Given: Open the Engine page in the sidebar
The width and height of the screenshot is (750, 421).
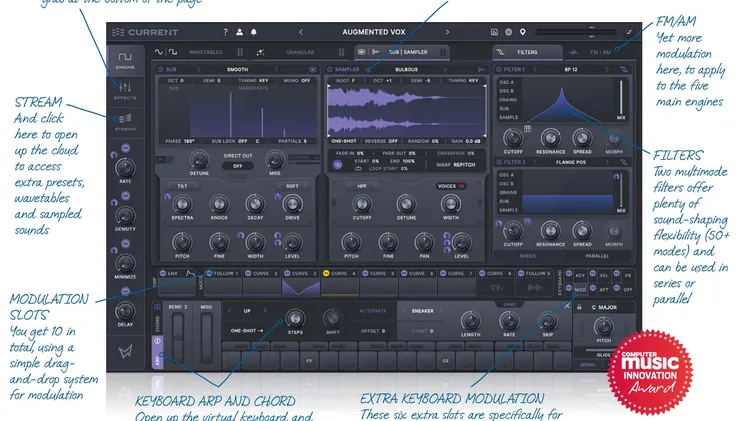Looking at the screenshot, I should click(x=125, y=61).
